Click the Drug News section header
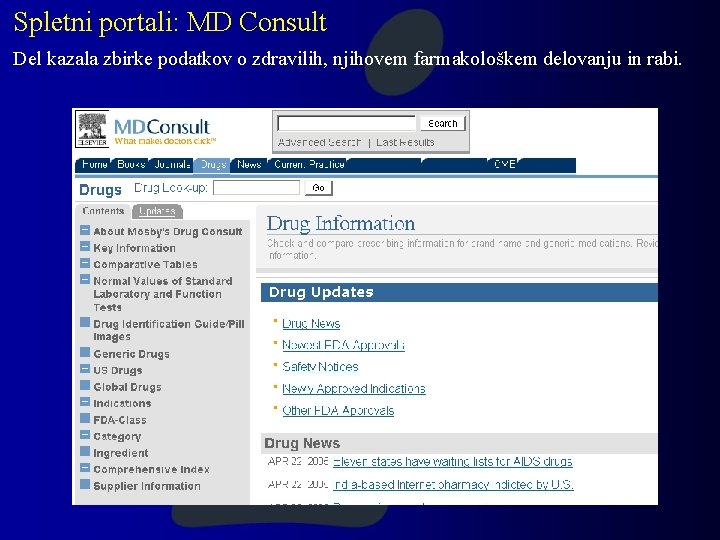This screenshot has height=540, width=720. pos(459,443)
